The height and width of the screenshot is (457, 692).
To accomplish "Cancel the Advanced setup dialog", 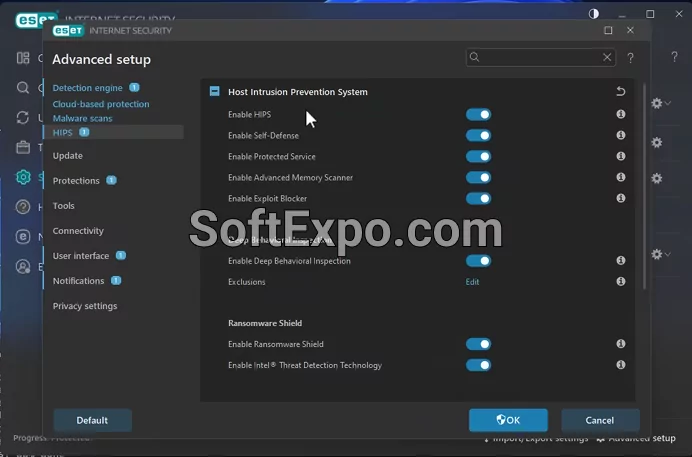I will [x=600, y=420].
